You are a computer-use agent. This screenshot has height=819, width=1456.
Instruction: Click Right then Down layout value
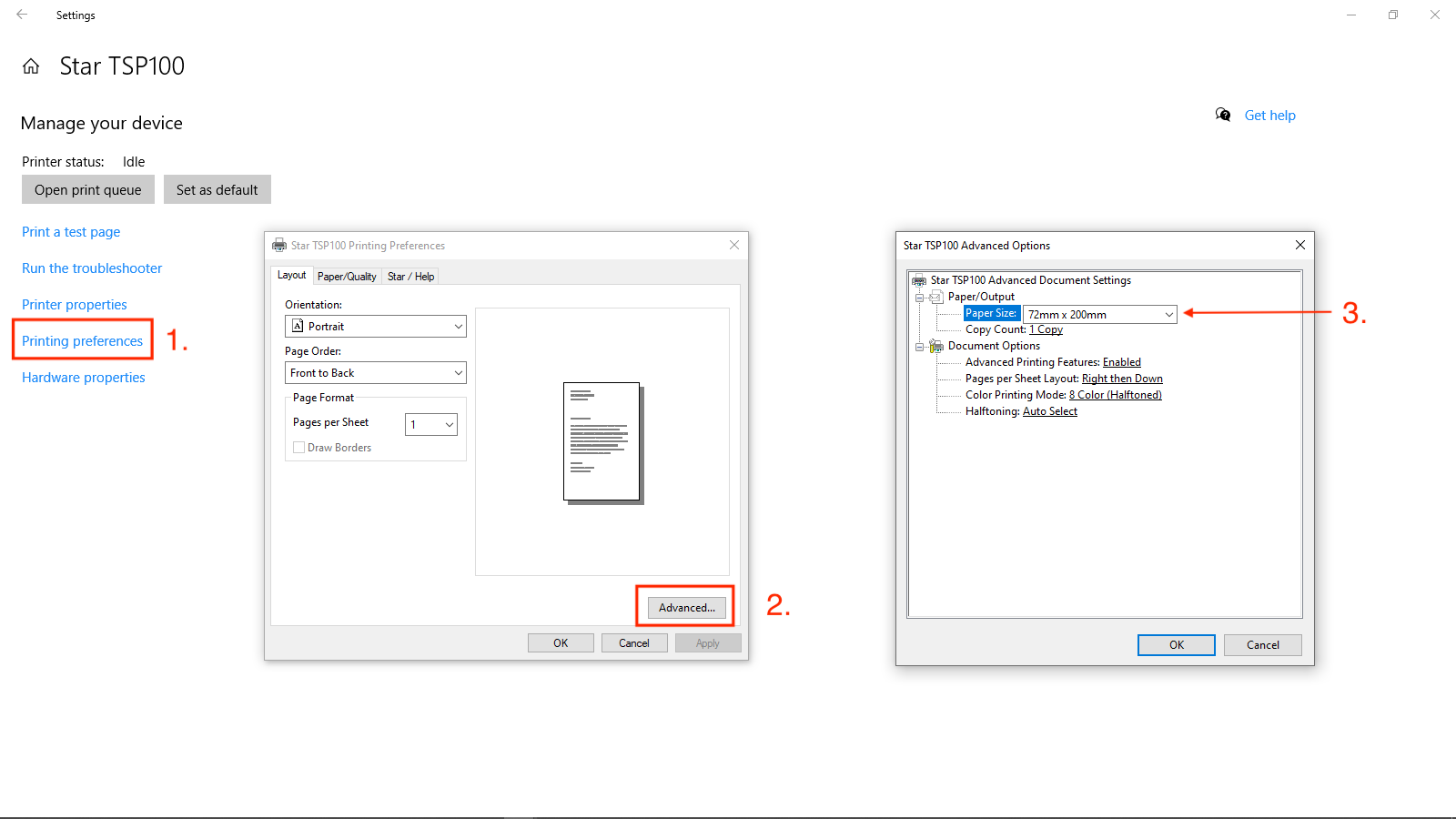(x=1122, y=379)
